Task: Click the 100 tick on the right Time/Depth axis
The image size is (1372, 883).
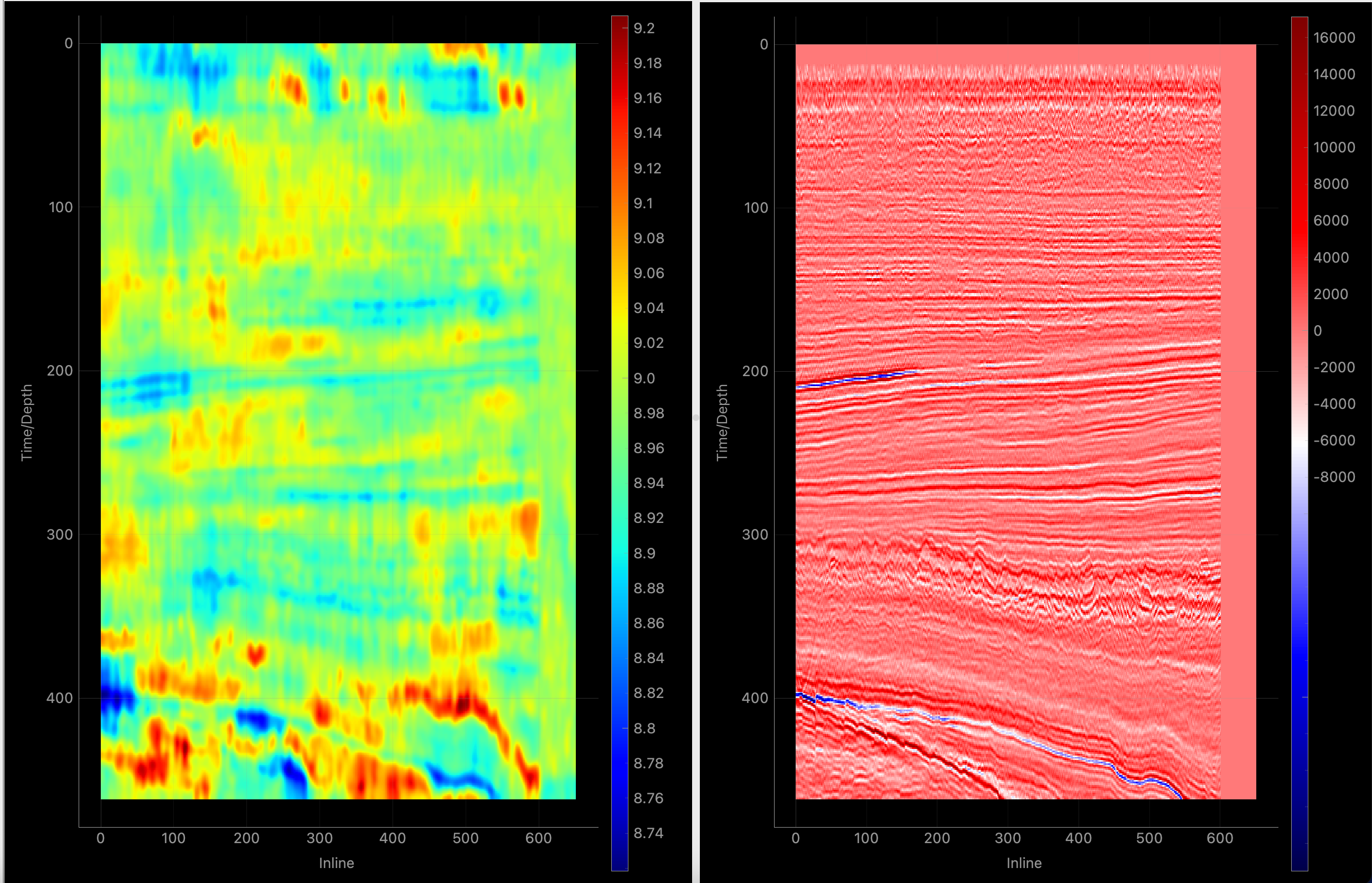Action: tap(755, 208)
